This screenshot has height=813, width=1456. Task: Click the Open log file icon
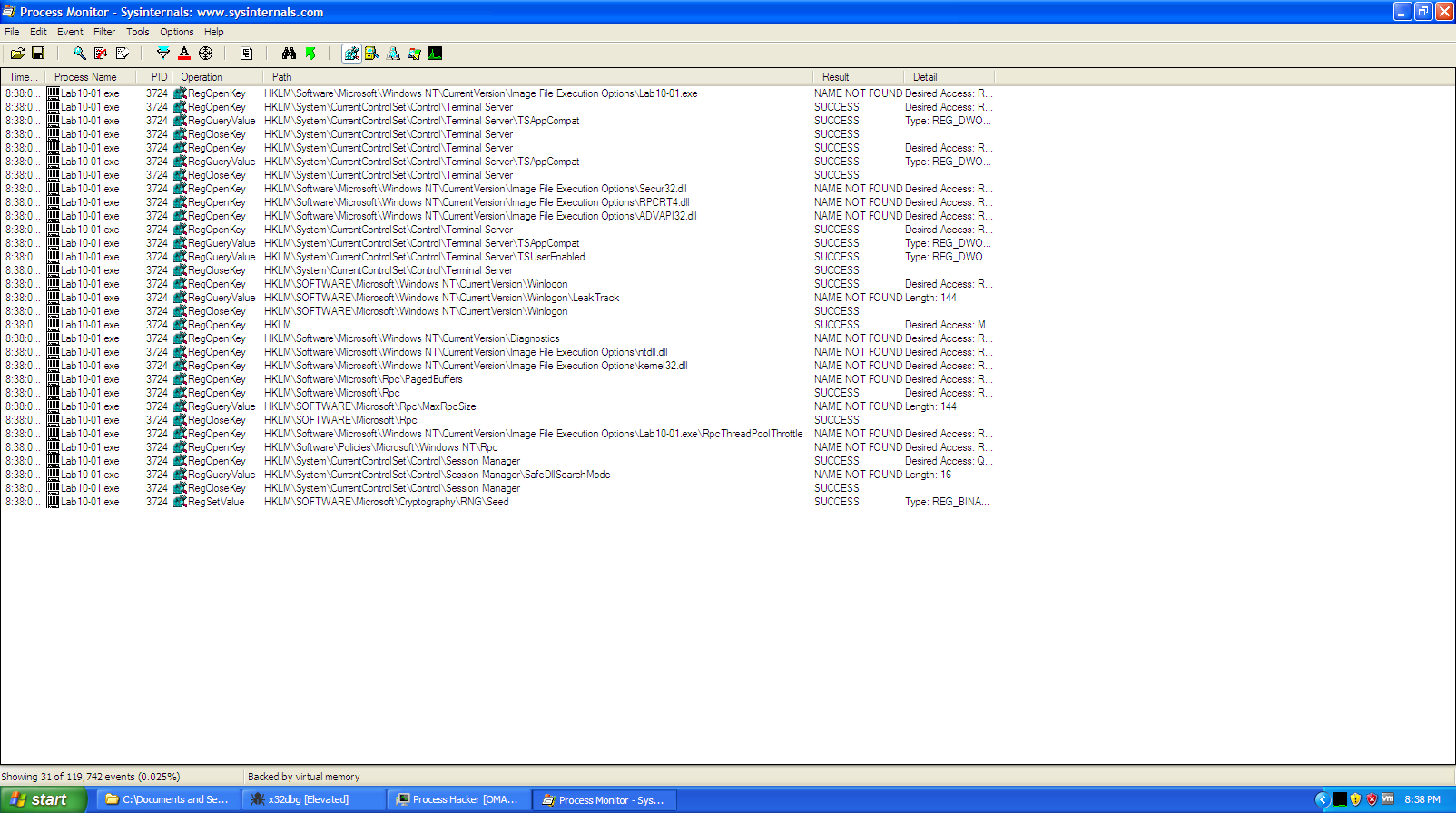pyautogui.click(x=17, y=54)
